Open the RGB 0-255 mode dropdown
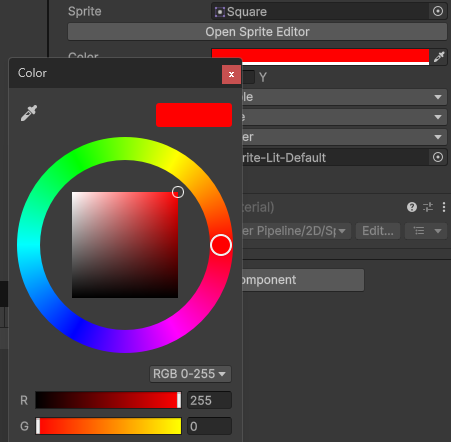The height and width of the screenshot is (442, 451). pyautogui.click(x=190, y=374)
